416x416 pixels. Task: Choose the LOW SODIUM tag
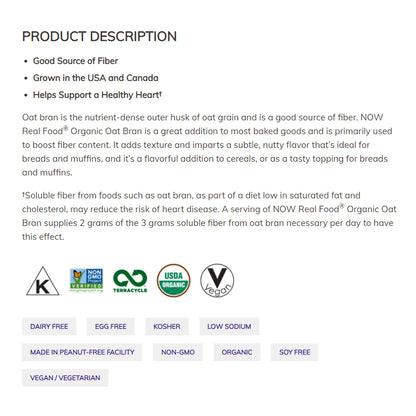pyautogui.click(x=229, y=326)
